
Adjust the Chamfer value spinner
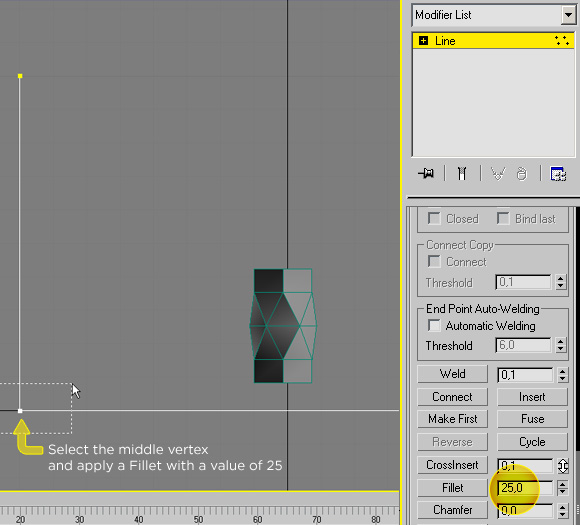(563, 511)
